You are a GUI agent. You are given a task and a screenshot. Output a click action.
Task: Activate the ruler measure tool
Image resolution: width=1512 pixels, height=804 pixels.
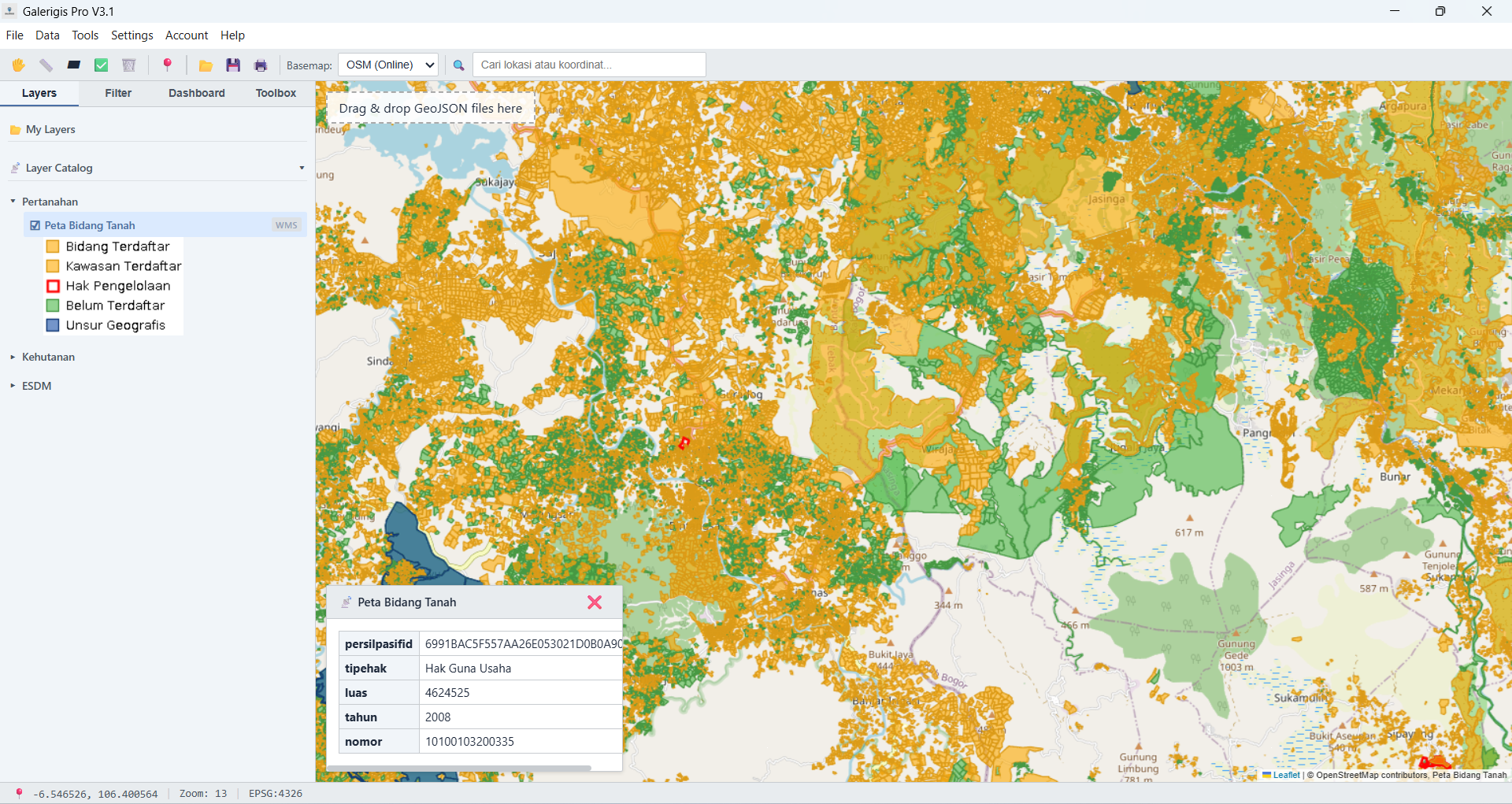[x=46, y=65]
